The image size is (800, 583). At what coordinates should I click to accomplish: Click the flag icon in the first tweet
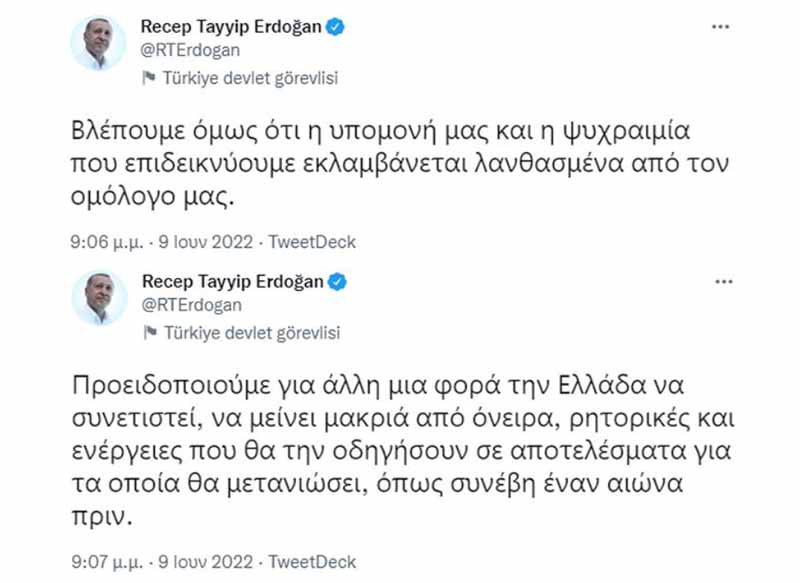[x=149, y=77]
